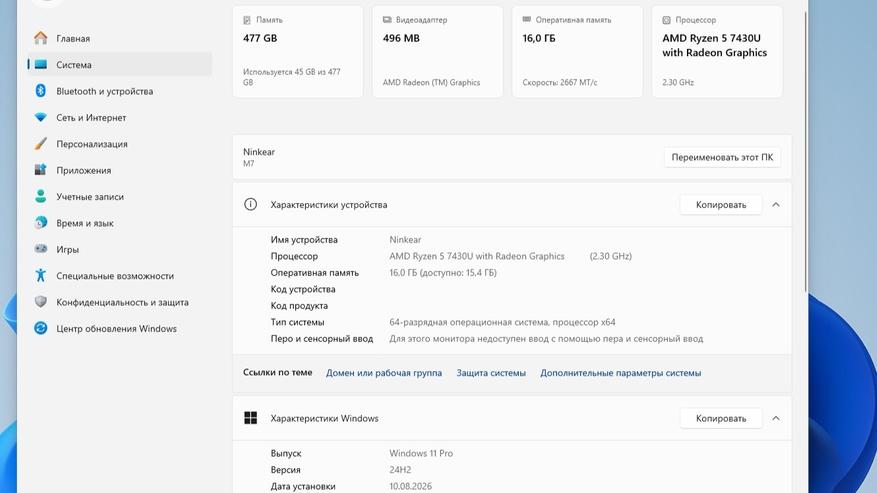Open Центр обновления Windows
The width and height of the screenshot is (877, 493).
(119, 328)
